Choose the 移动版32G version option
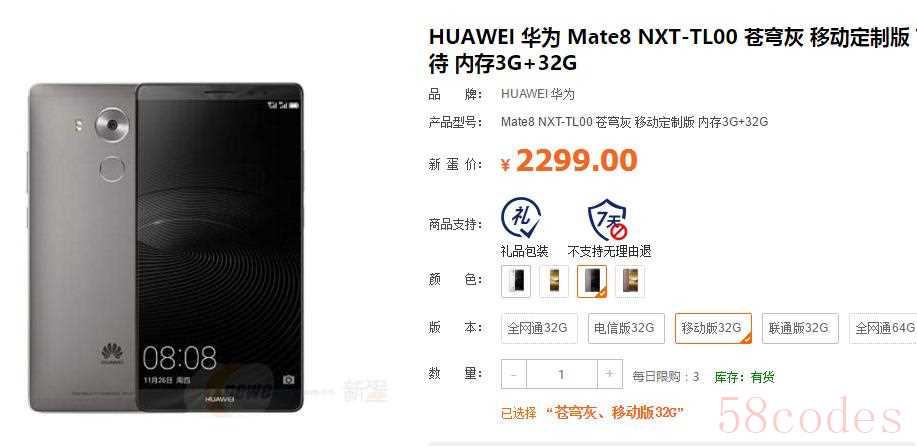917x446 pixels. 713,328
